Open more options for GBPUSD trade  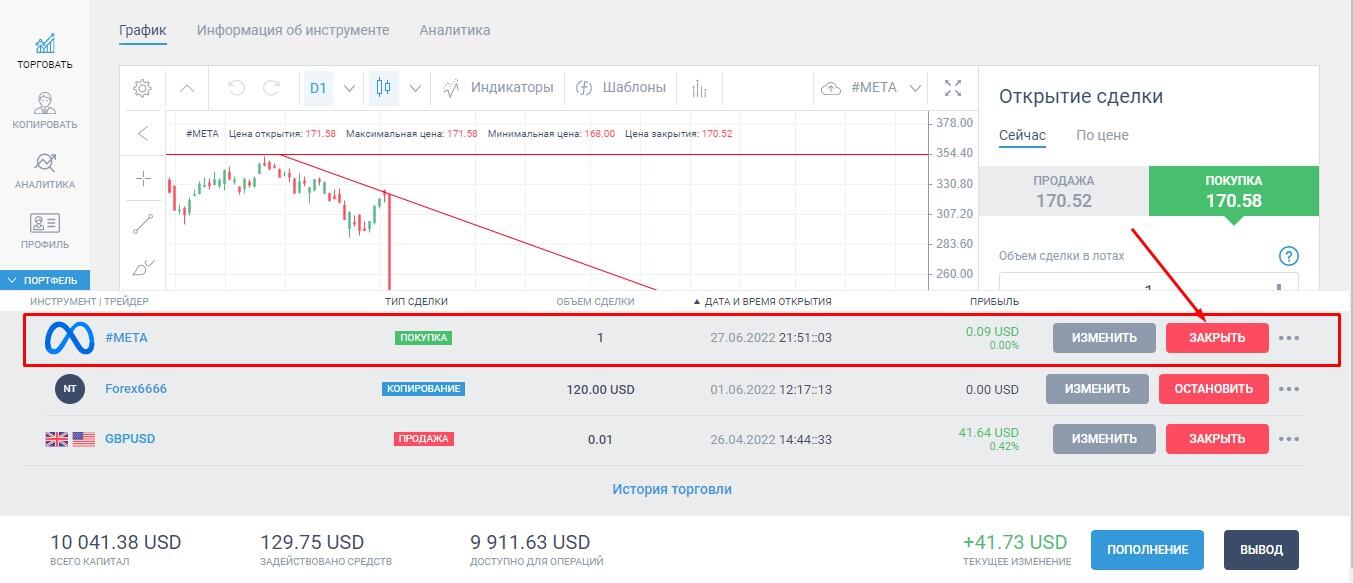pyautogui.click(x=1289, y=439)
